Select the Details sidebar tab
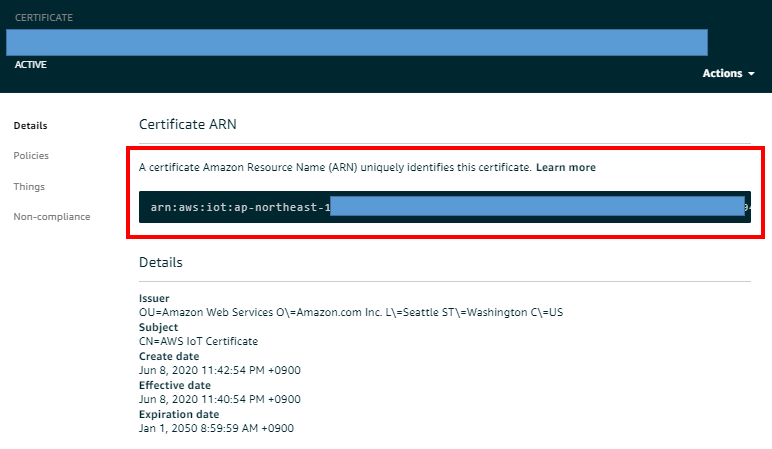This screenshot has height=449, width=772. click(31, 126)
